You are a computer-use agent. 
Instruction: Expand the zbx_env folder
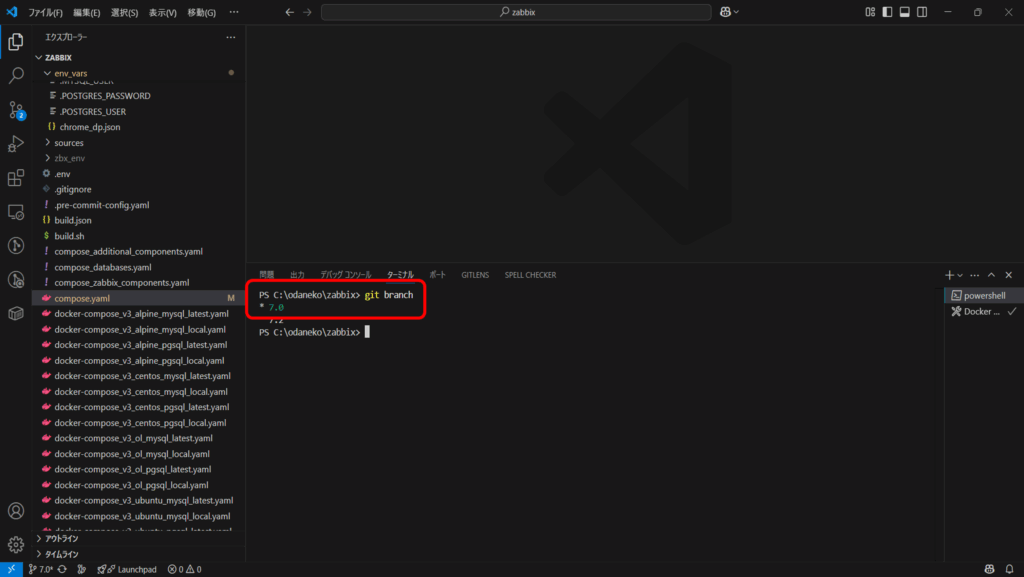[x=138, y=158]
